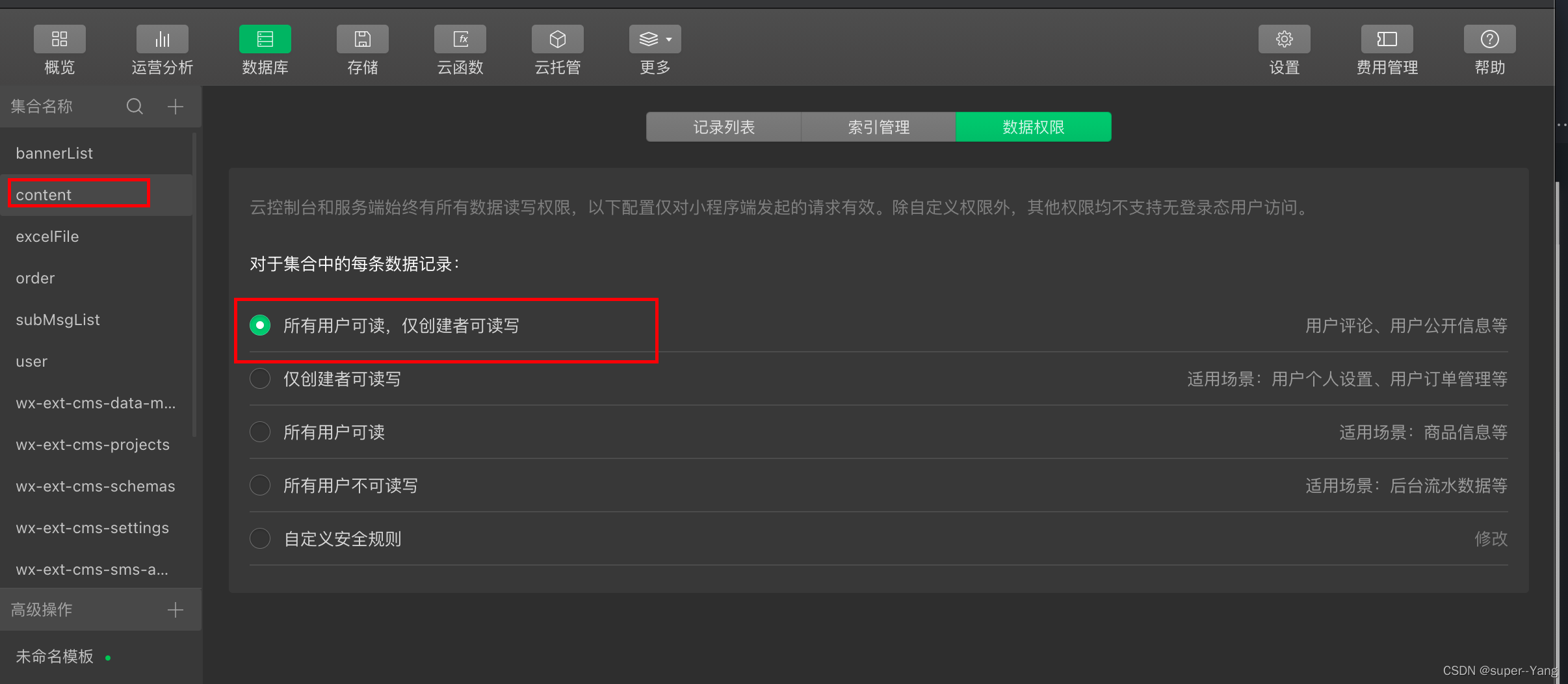1568x684 pixels.
Task: Click the collection list scrollbar
Action: point(194,285)
